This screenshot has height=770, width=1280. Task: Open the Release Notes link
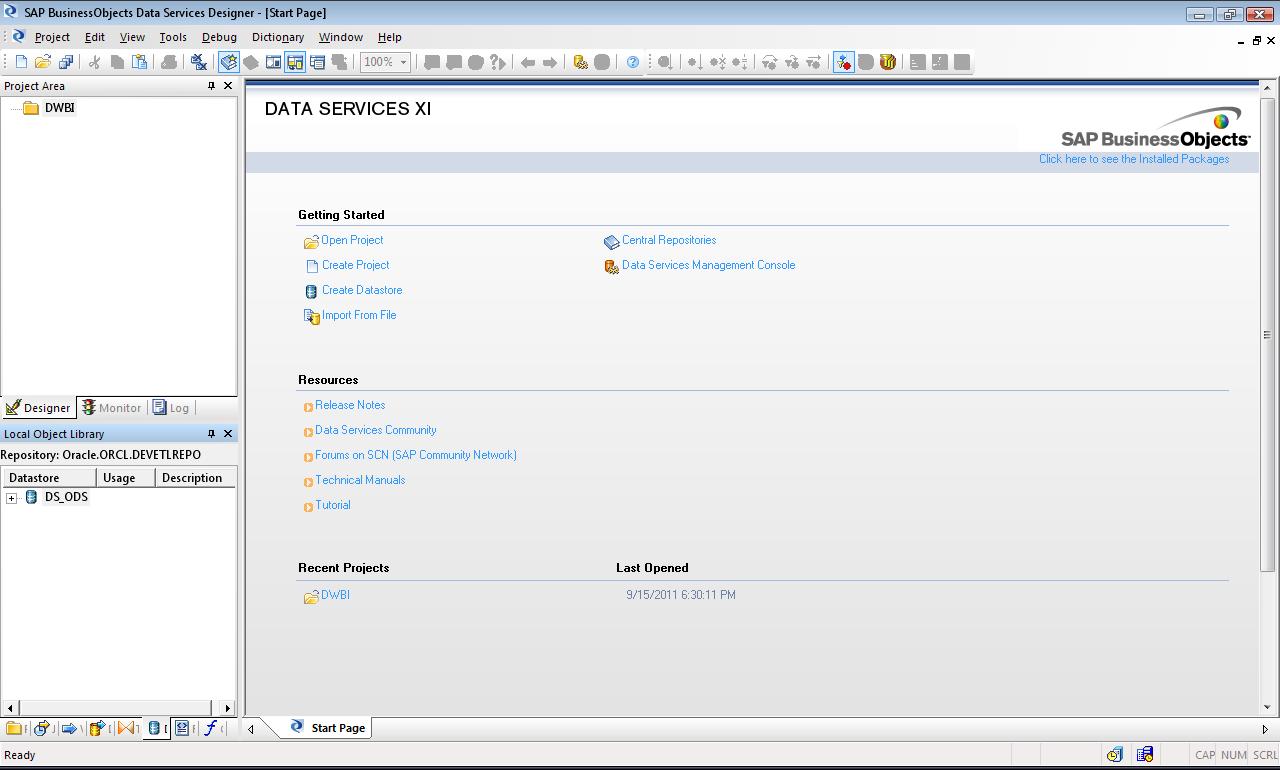(350, 405)
